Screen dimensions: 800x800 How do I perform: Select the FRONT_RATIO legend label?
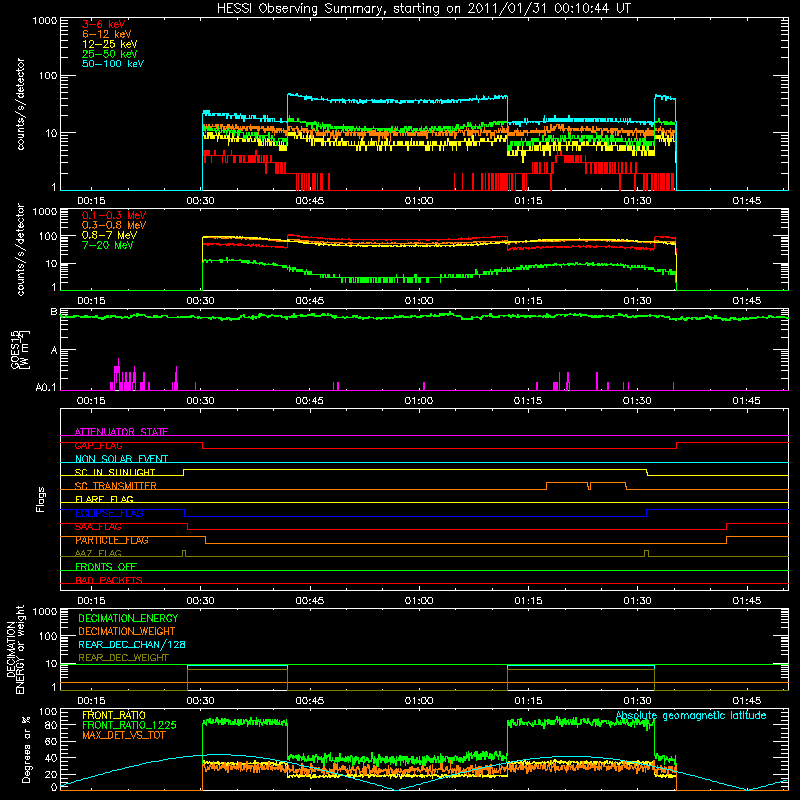coord(114,715)
